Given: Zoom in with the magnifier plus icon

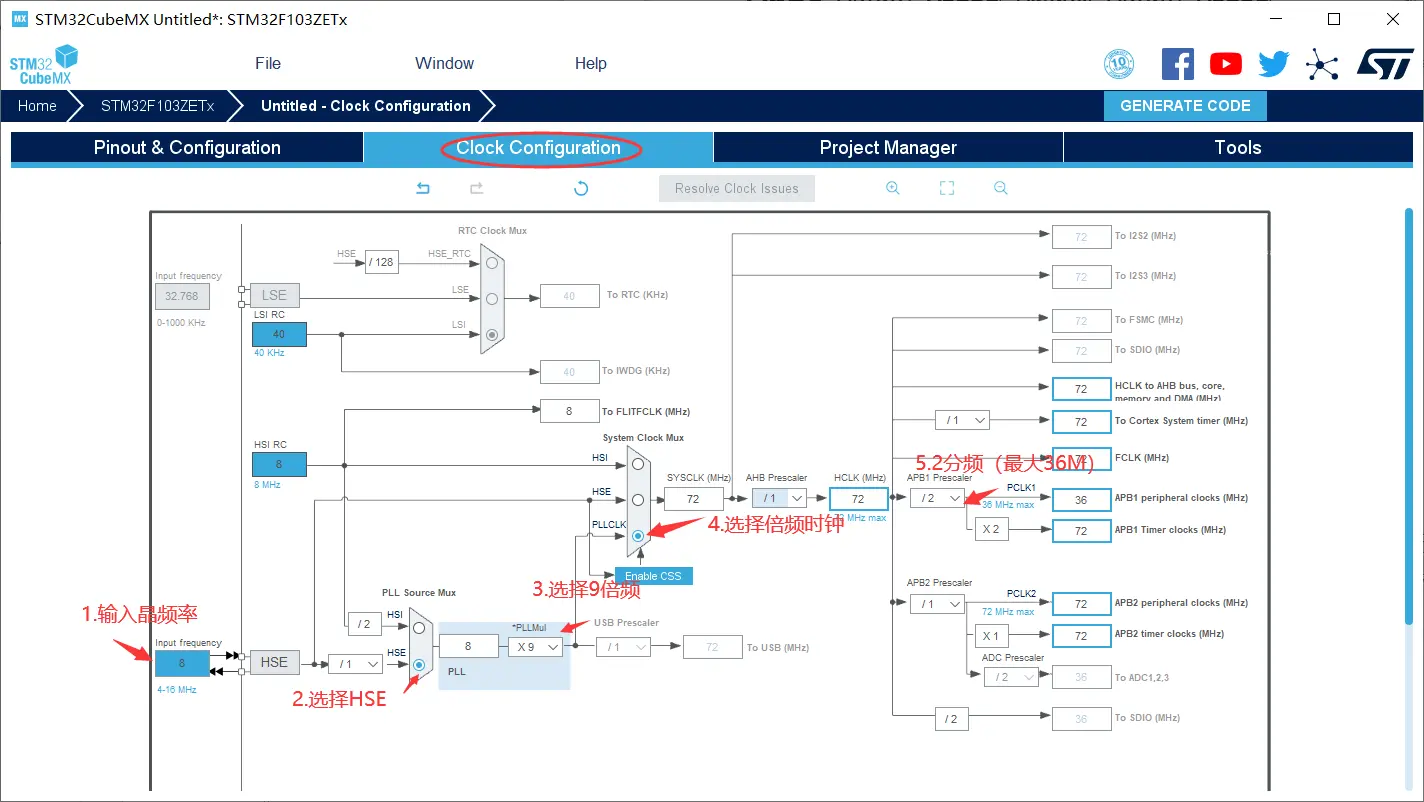Looking at the screenshot, I should pyautogui.click(x=893, y=188).
